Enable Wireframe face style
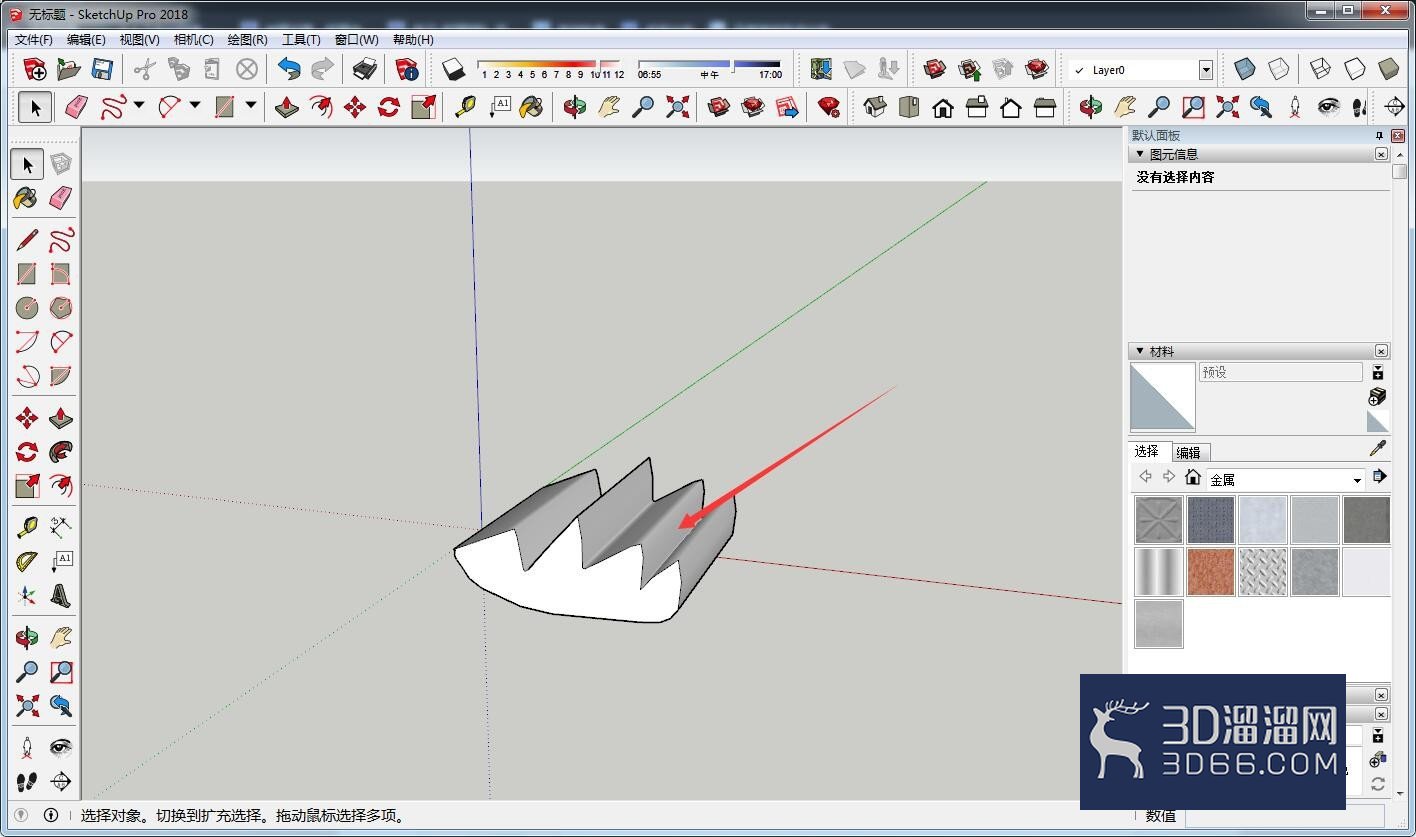1416x837 pixels. (x=1321, y=68)
